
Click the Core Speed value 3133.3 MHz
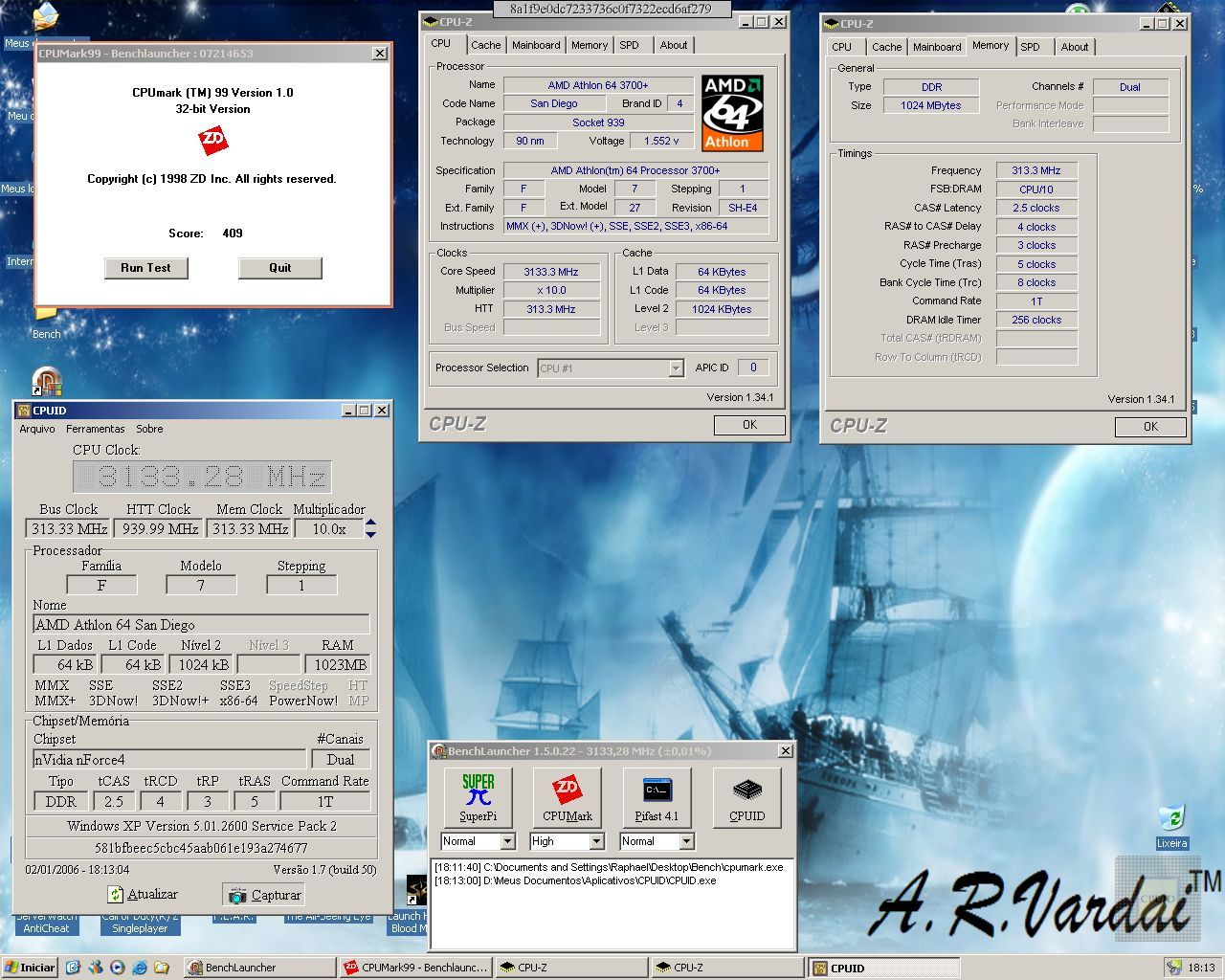coord(551,272)
